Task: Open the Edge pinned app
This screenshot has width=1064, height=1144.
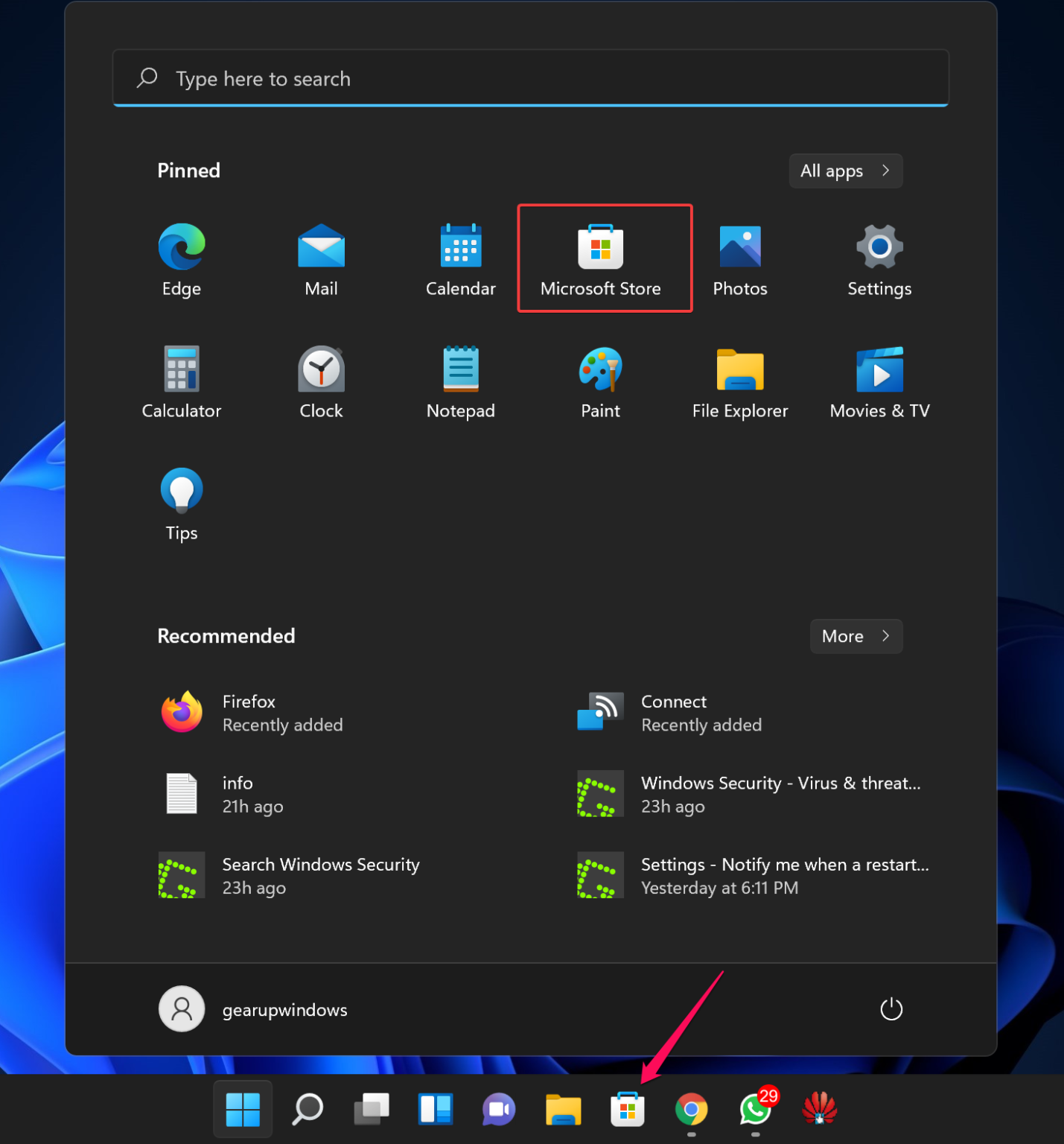Action: point(182,258)
